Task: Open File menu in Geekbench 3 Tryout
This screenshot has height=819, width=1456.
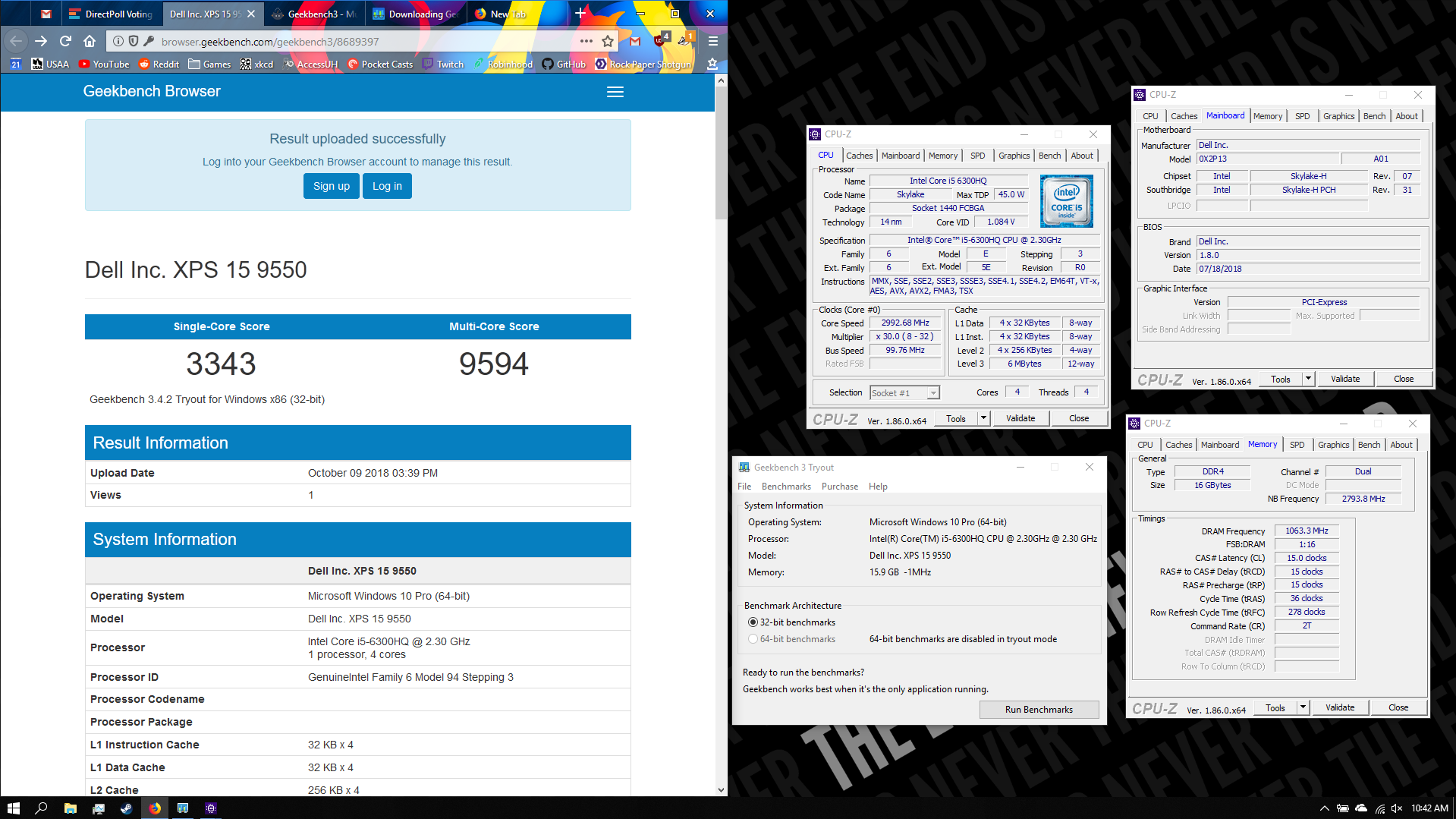Action: (744, 487)
